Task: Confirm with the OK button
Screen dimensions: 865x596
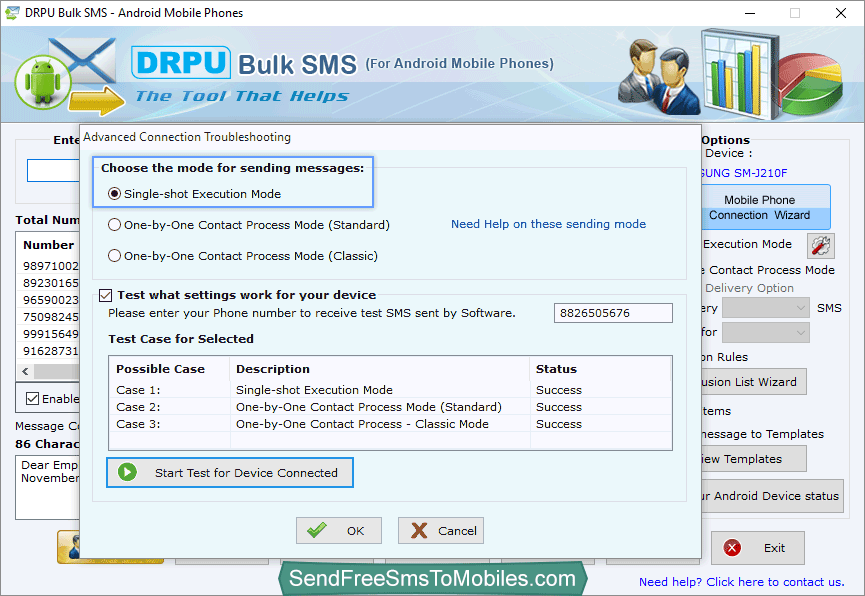Action: coord(339,530)
